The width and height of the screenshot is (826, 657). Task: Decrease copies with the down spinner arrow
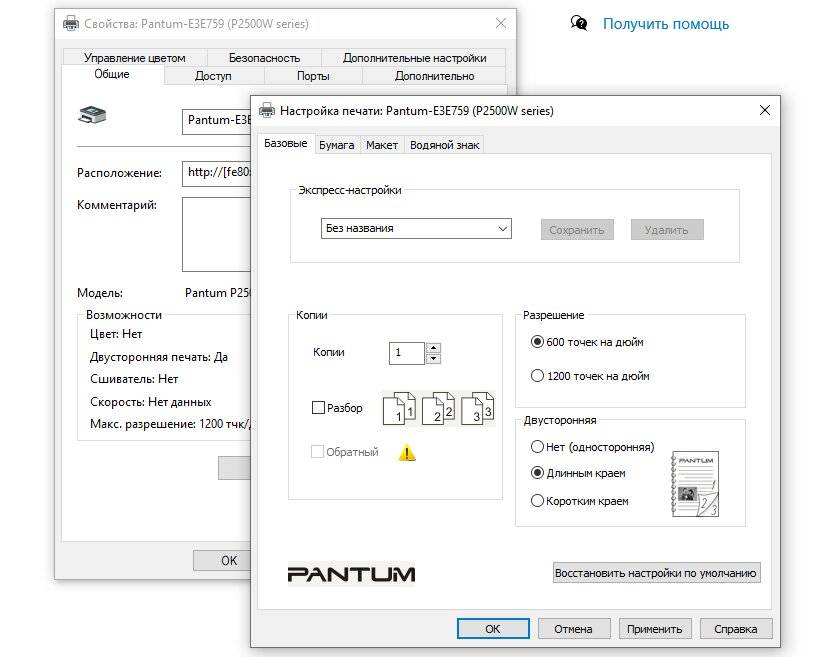point(433,359)
